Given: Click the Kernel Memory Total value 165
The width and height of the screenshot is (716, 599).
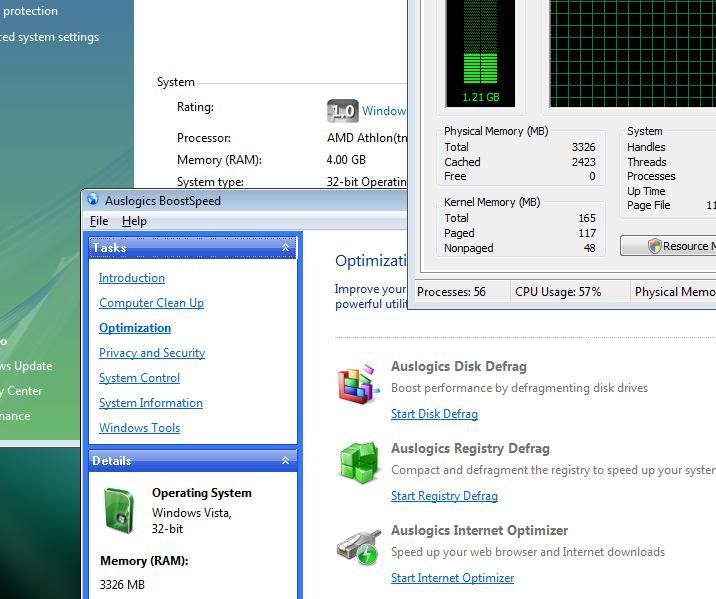Looking at the screenshot, I should pos(587,218).
